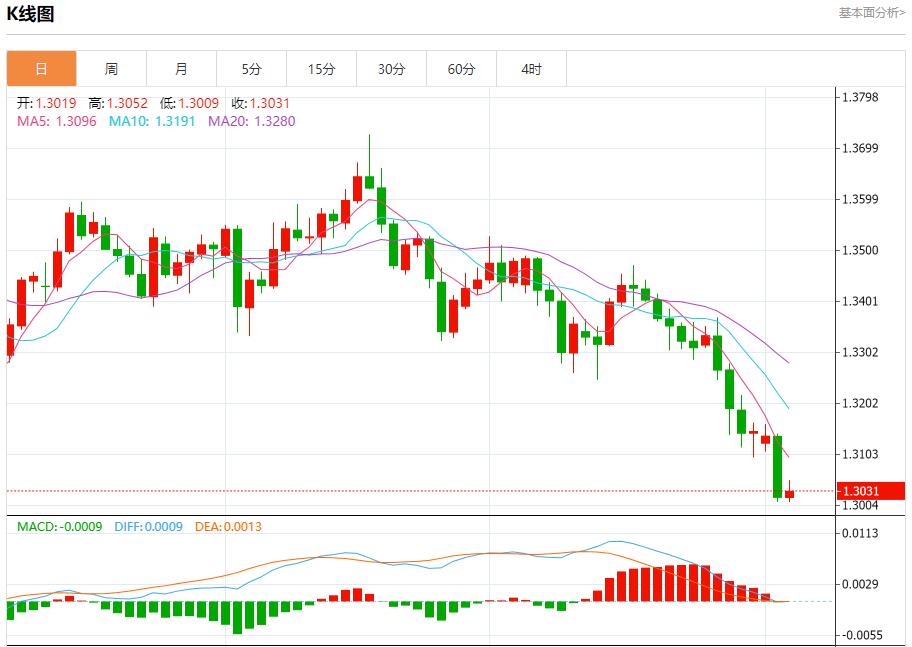Open the 15分 fifteen-minute chart

pyautogui.click(x=321, y=68)
